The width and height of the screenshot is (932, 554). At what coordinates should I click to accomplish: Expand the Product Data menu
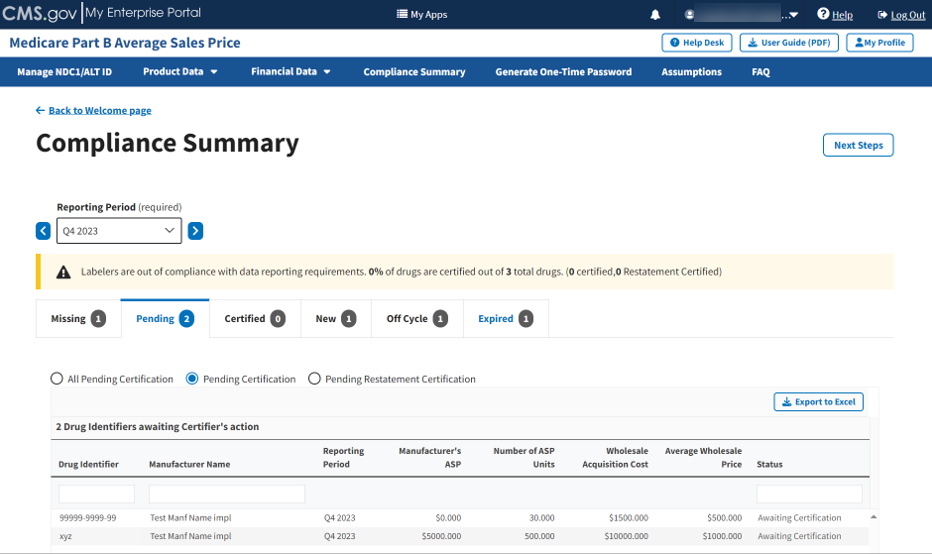tap(180, 72)
